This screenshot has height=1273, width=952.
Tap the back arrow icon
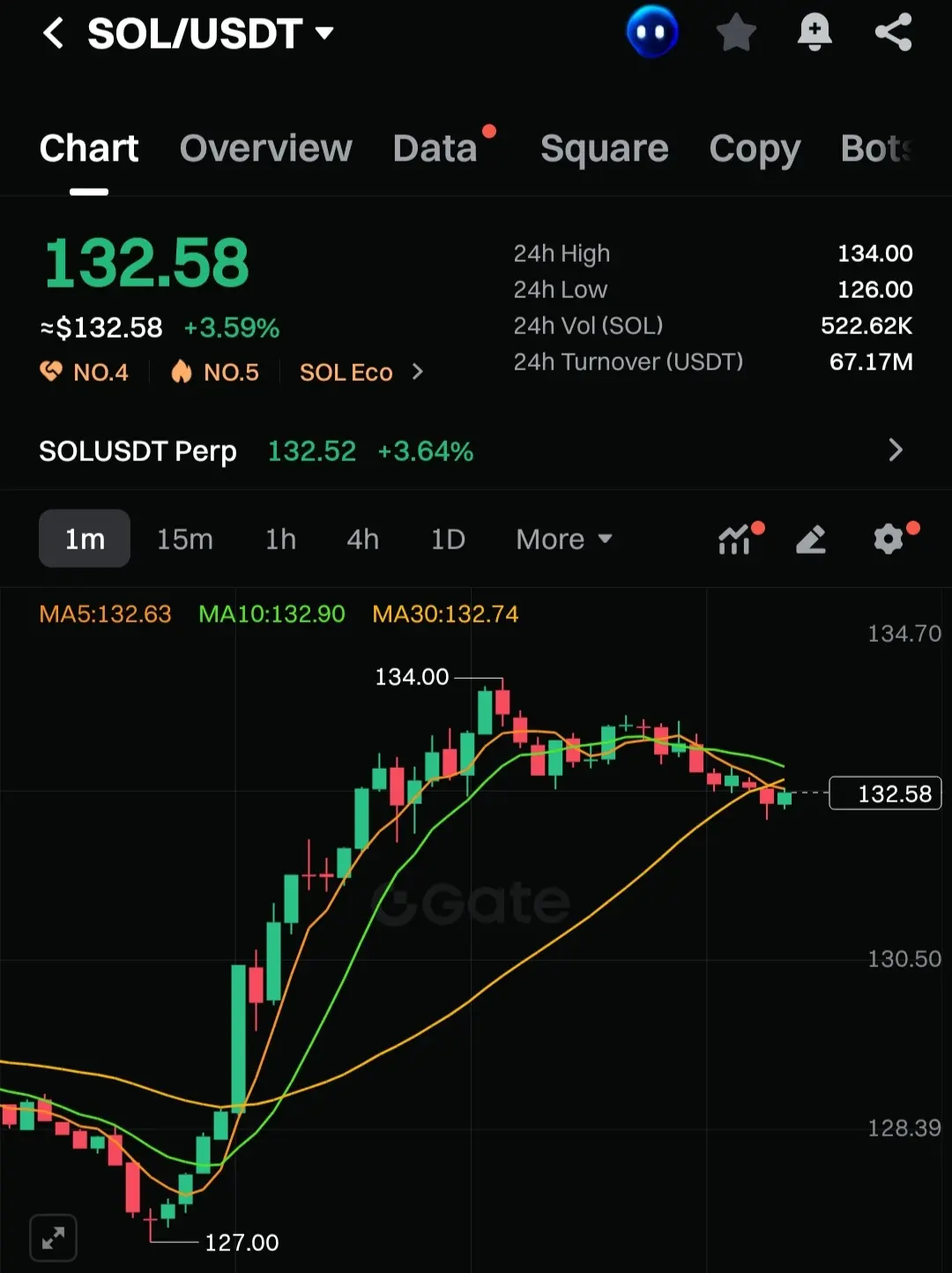54,33
